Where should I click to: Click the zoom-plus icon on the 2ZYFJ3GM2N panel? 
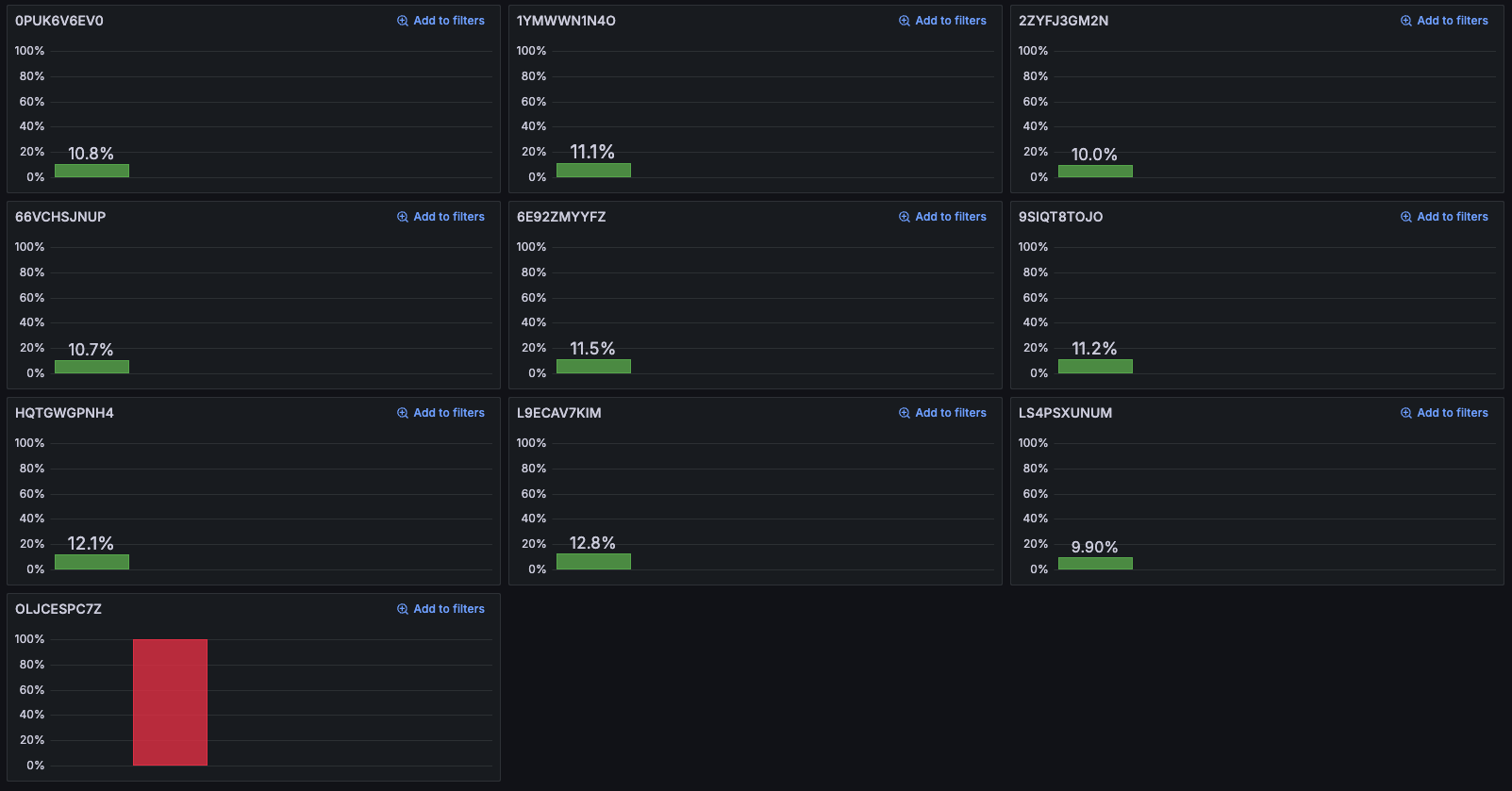[x=1406, y=20]
